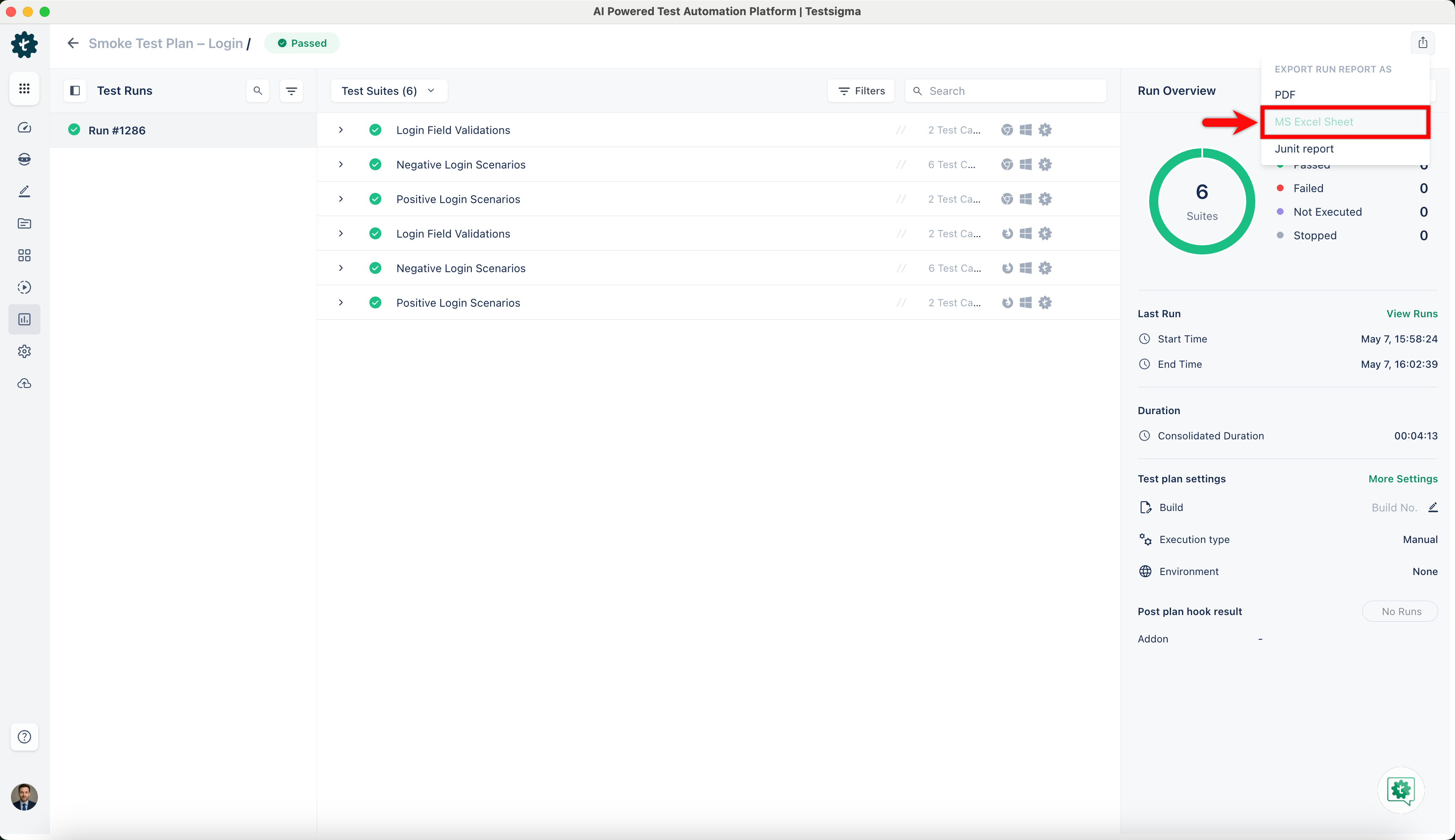The height and width of the screenshot is (840, 1455).
Task: Open the cloud upload icon in sidebar
Action: click(24, 383)
